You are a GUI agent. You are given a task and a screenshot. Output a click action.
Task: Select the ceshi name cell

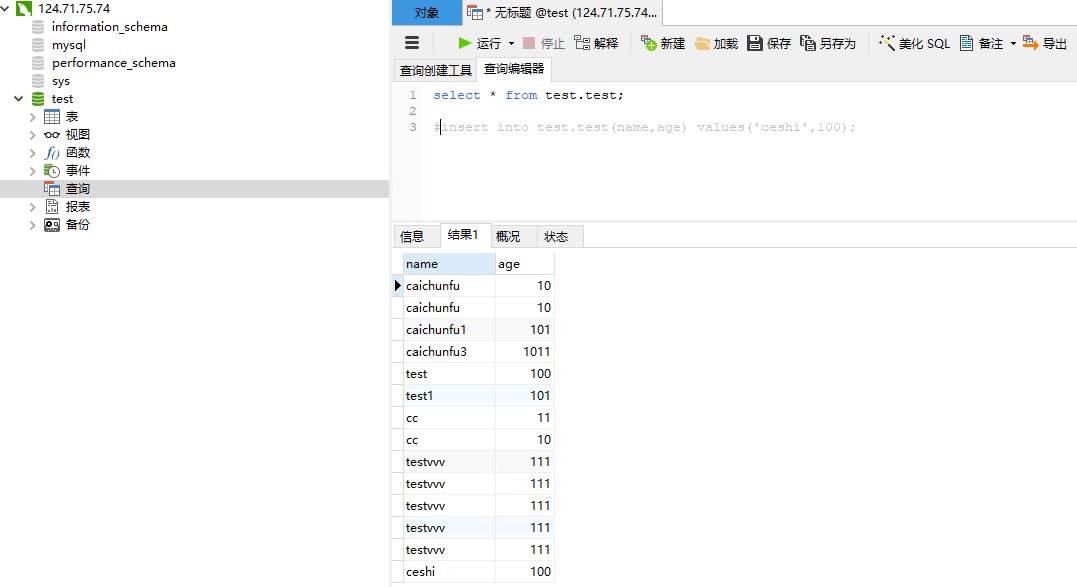449,571
